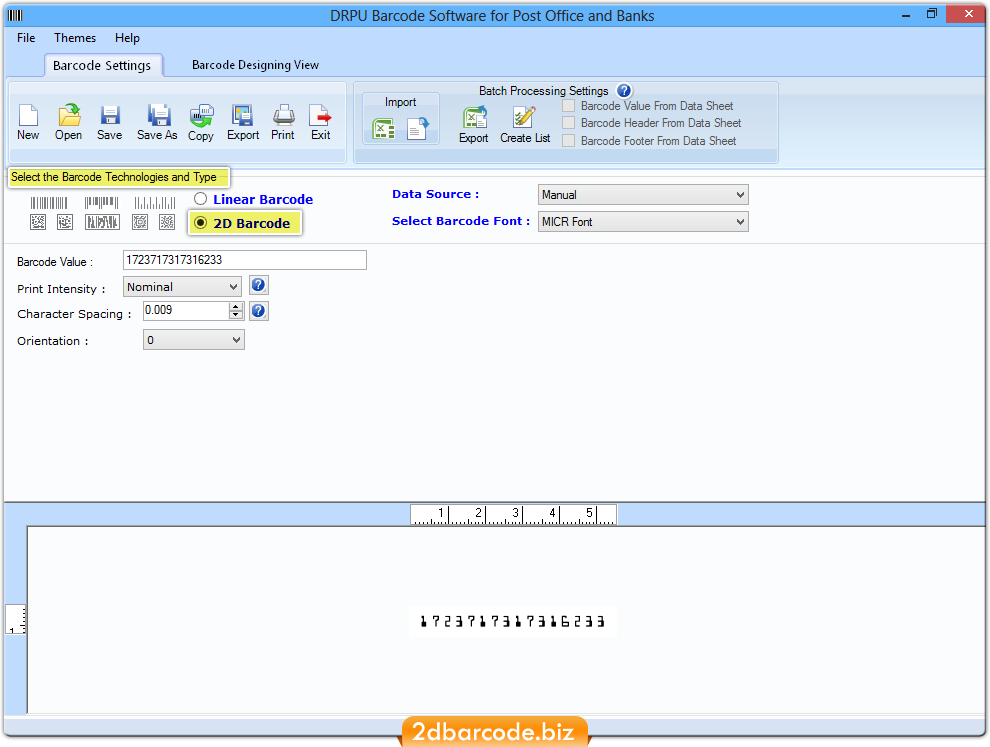990x747 pixels.
Task: Click the MICR barcode preview image
Action: (x=513, y=621)
